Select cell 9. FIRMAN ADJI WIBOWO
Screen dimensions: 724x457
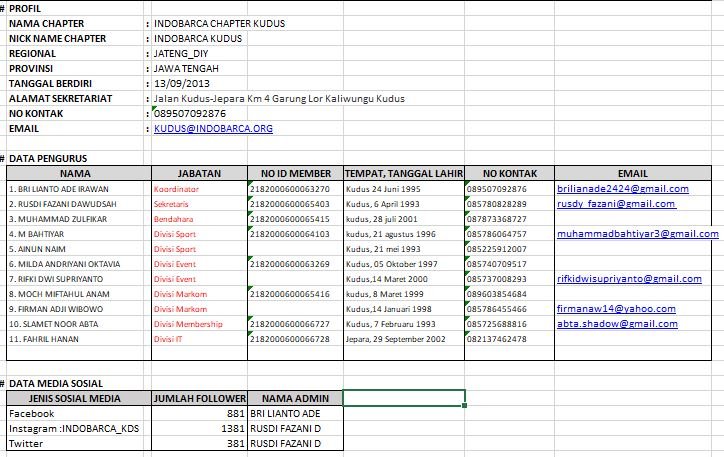79,308
